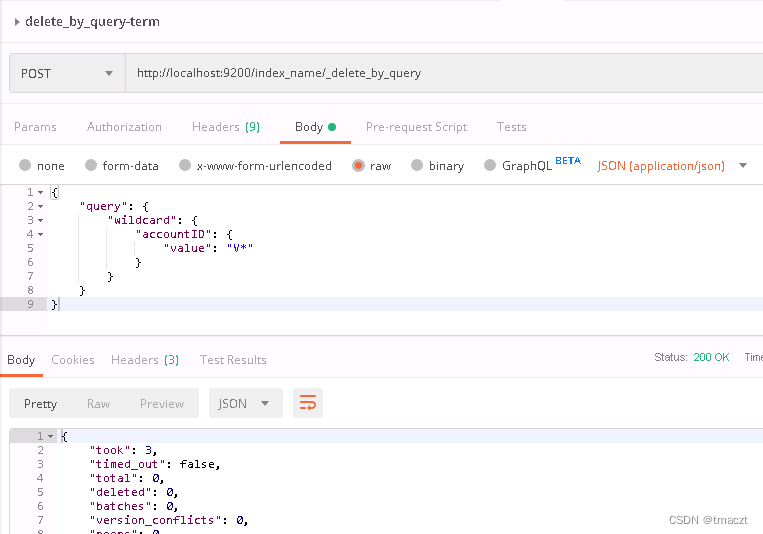Viewport: 763px width, 534px height.
Task: Click the "V*" value in request body
Action: coord(240,248)
